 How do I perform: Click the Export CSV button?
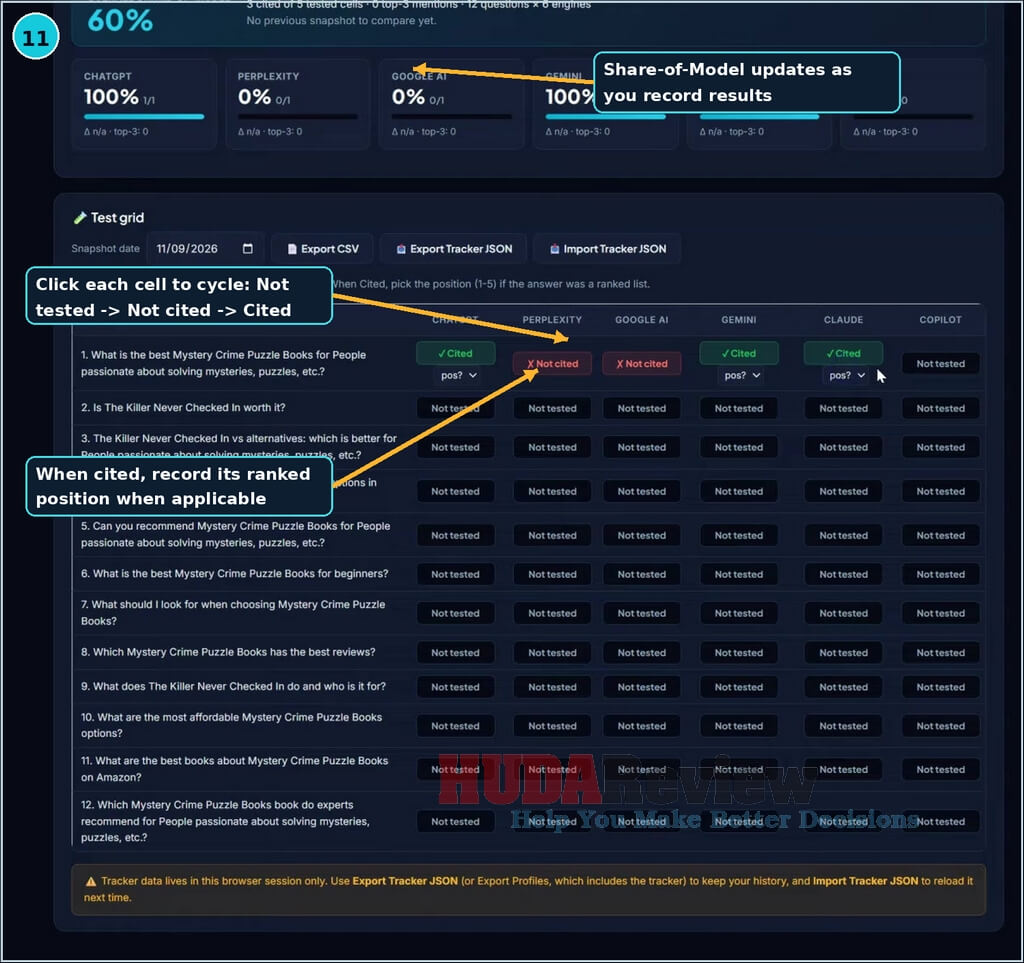point(323,249)
